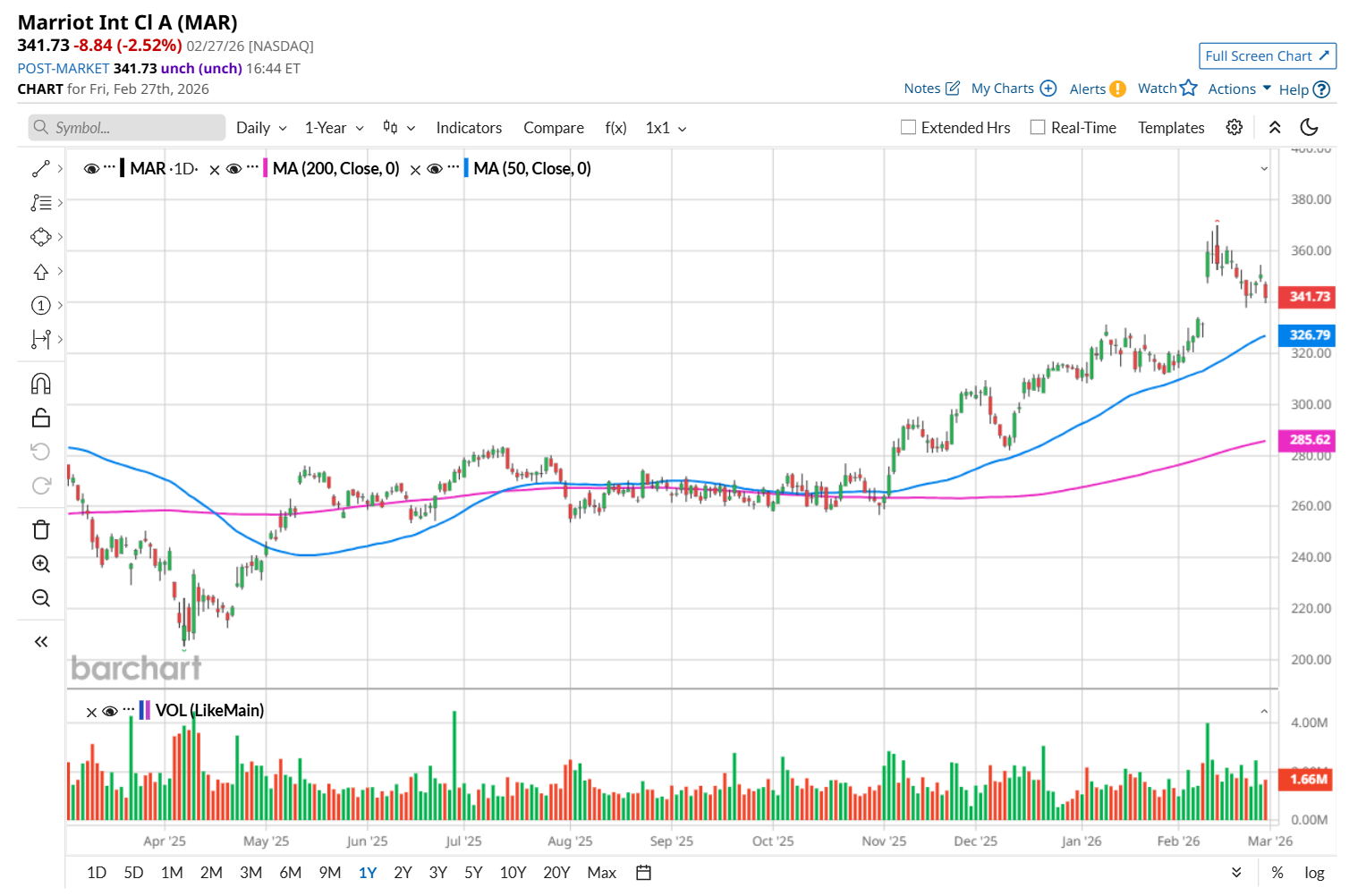1366x896 pixels.
Task: Click the MA (50) blue color swatch
Action: coord(466,169)
